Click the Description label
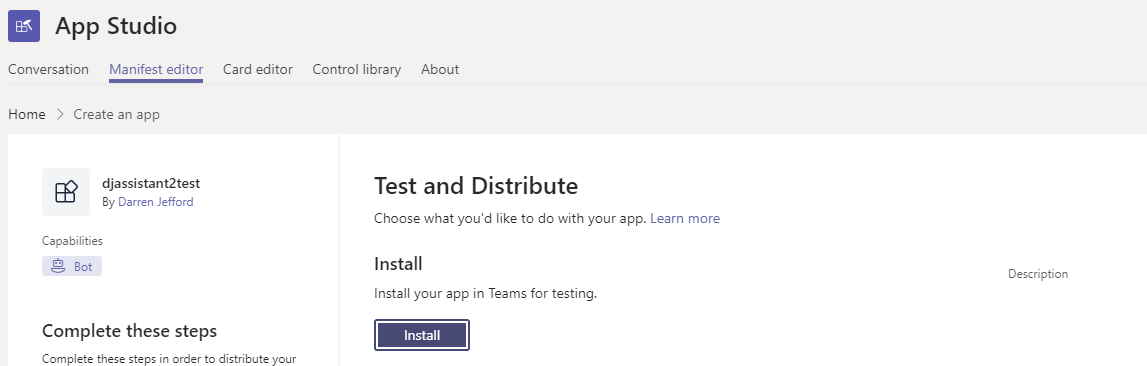 pos(1038,274)
